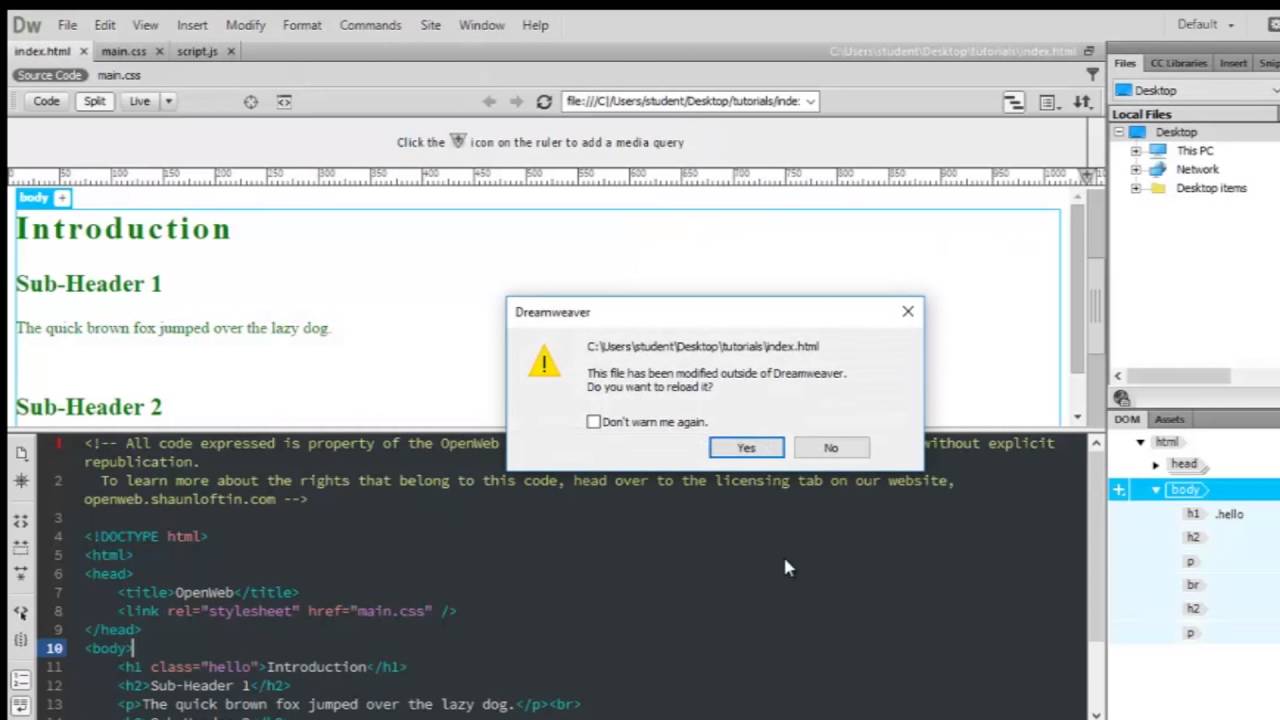Click the browser Forward arrow
1280x720 pixels.
pos(516,101)
